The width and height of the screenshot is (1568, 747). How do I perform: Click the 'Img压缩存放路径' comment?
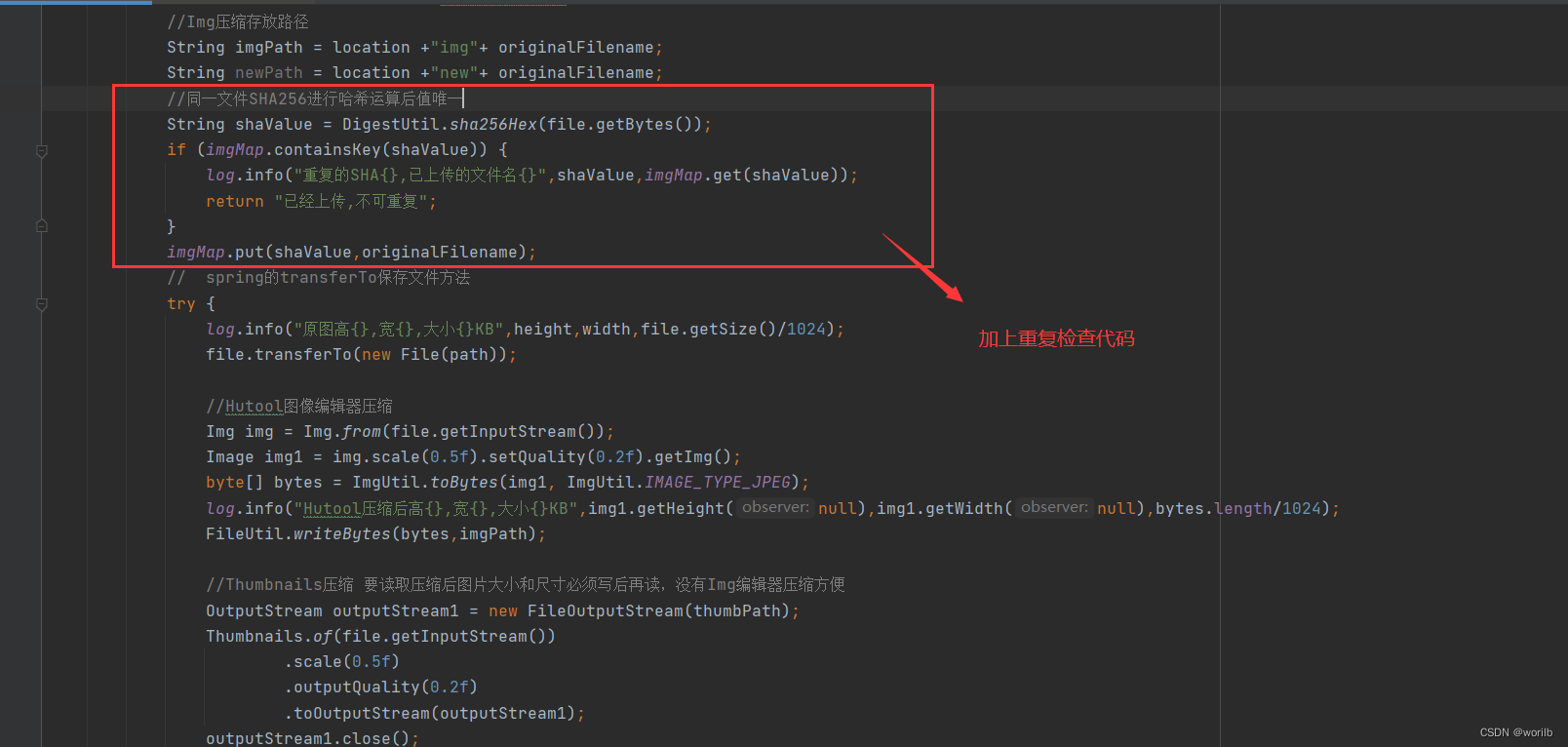pyautogui.click(x=238, y=21)
